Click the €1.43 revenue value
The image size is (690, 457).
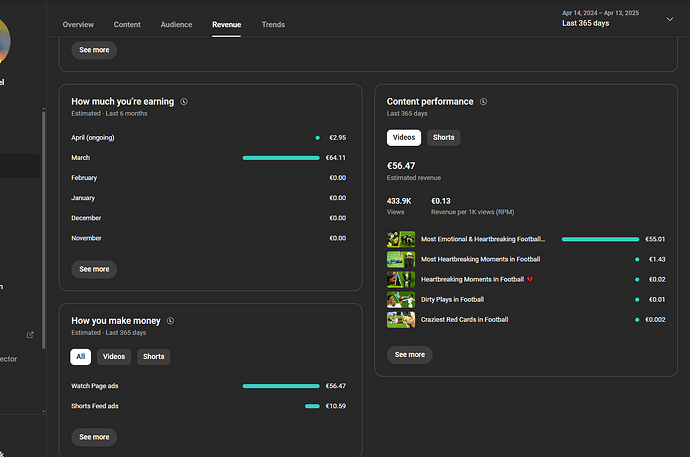657,260
